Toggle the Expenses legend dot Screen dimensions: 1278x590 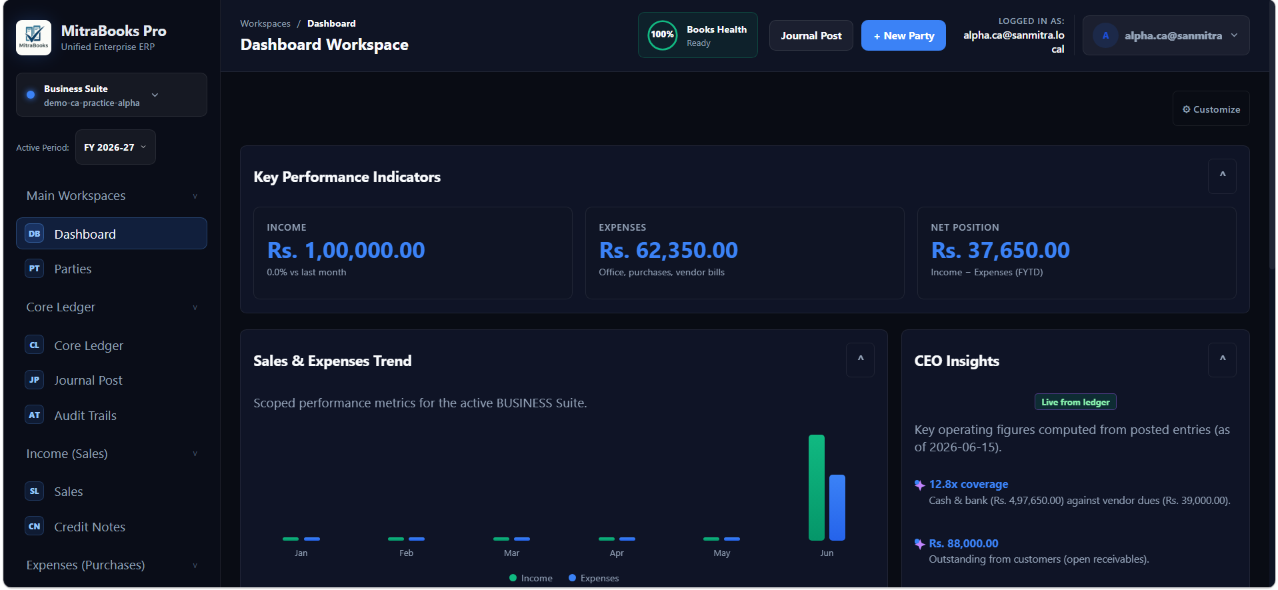pos(572,578)
